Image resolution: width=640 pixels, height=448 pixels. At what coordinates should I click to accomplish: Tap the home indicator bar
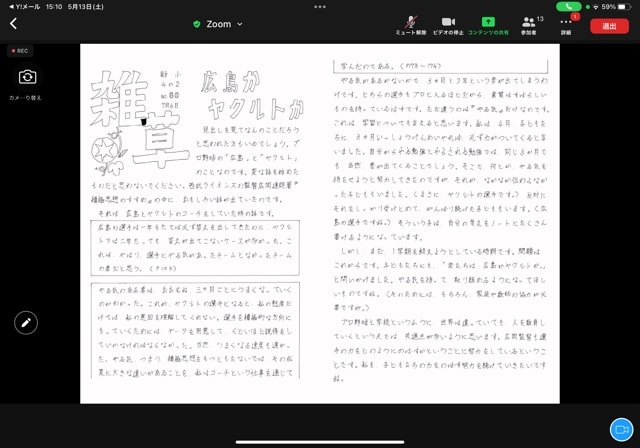tap(320, 442)
